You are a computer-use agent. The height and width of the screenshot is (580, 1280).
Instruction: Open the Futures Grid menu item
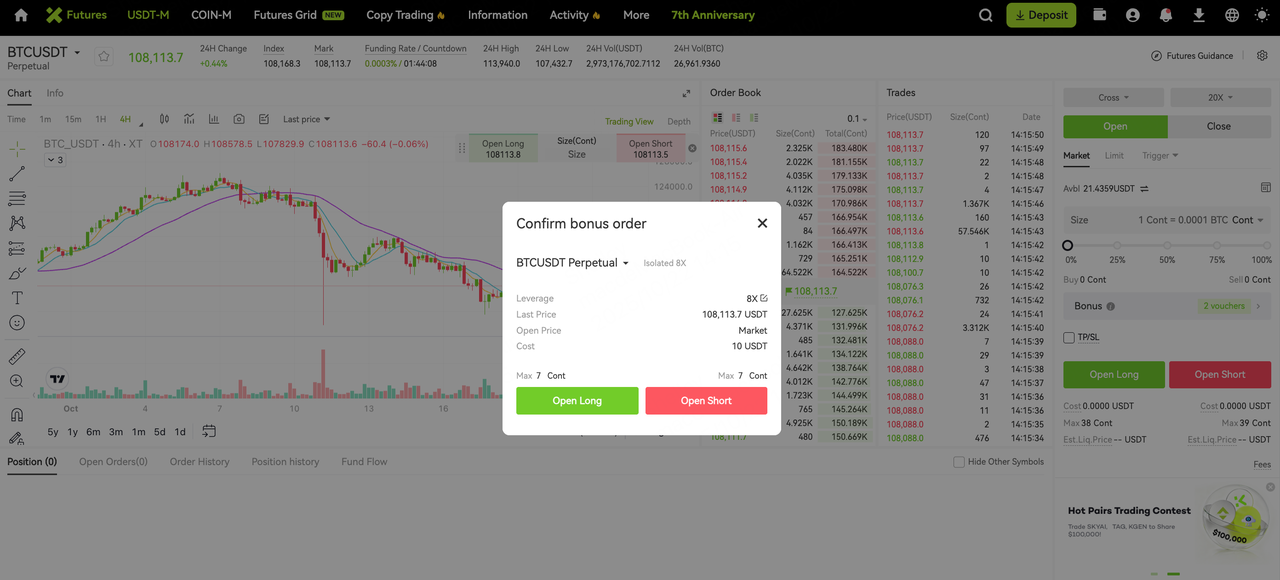[x=299, y=15]
